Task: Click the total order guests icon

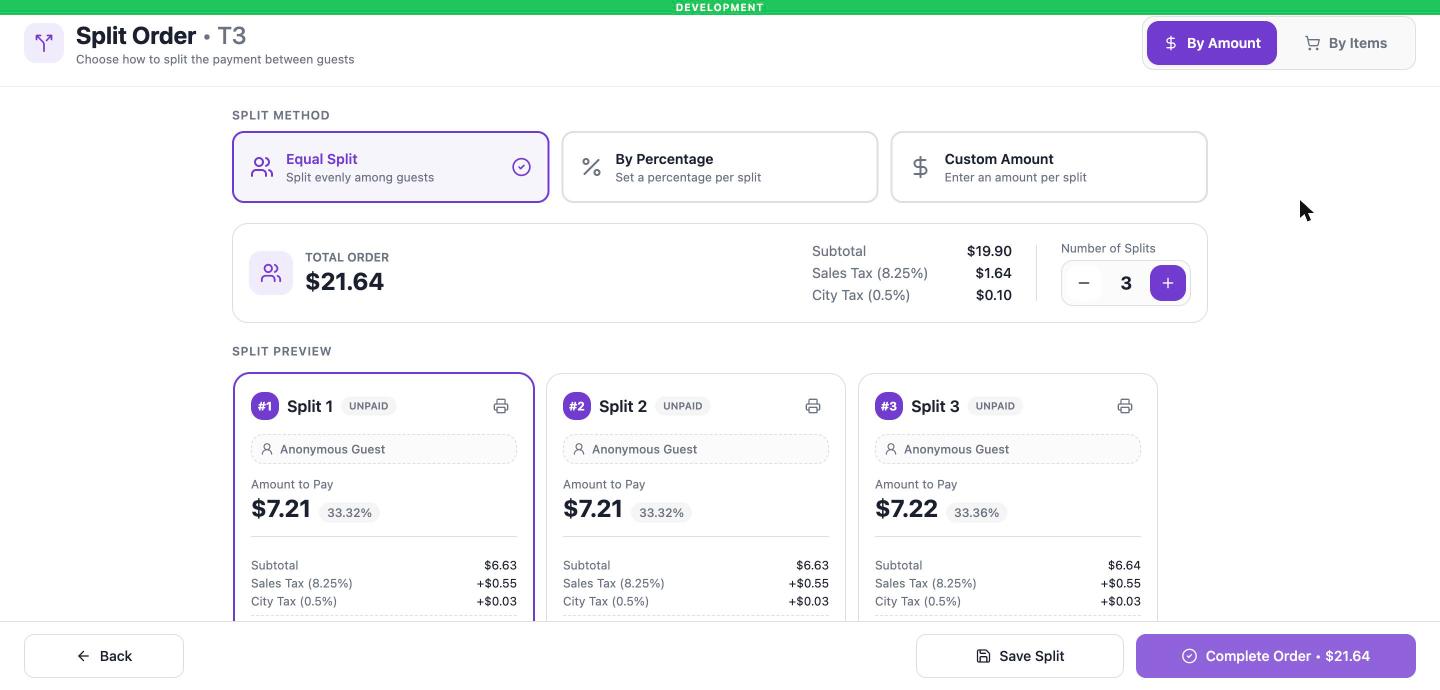Action: coord(271,273)
